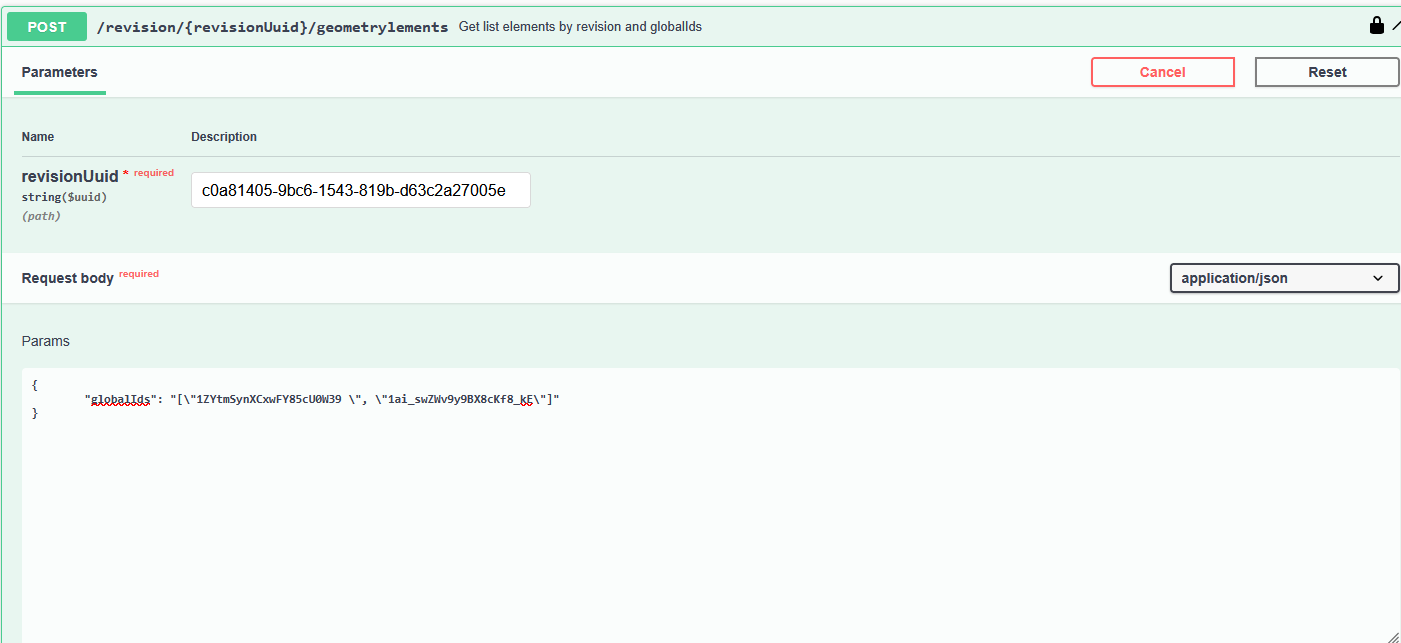Click the green POST method badge

pos(47,27)
